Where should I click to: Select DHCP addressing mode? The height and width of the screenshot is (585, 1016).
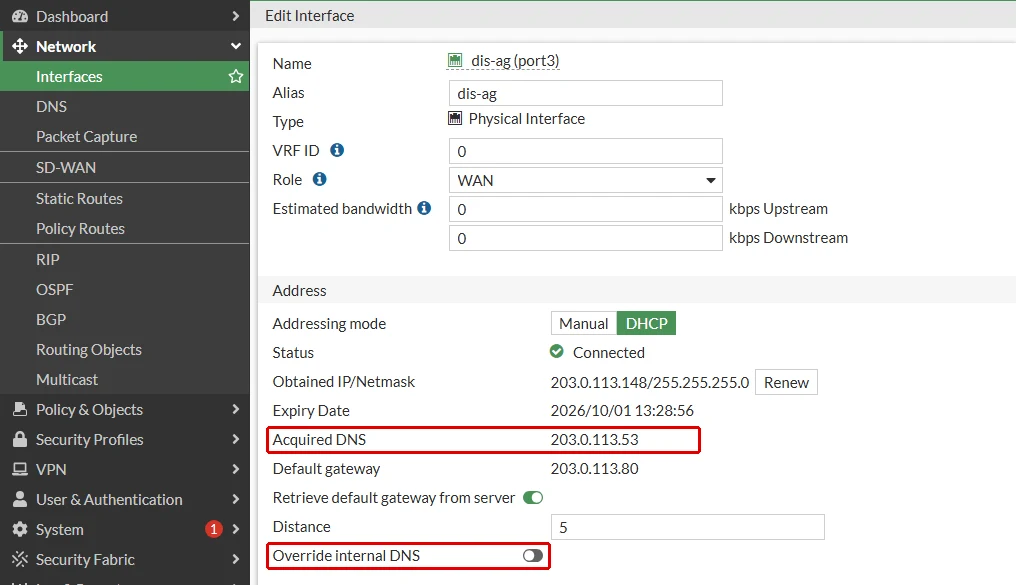(x=646, y=323)
